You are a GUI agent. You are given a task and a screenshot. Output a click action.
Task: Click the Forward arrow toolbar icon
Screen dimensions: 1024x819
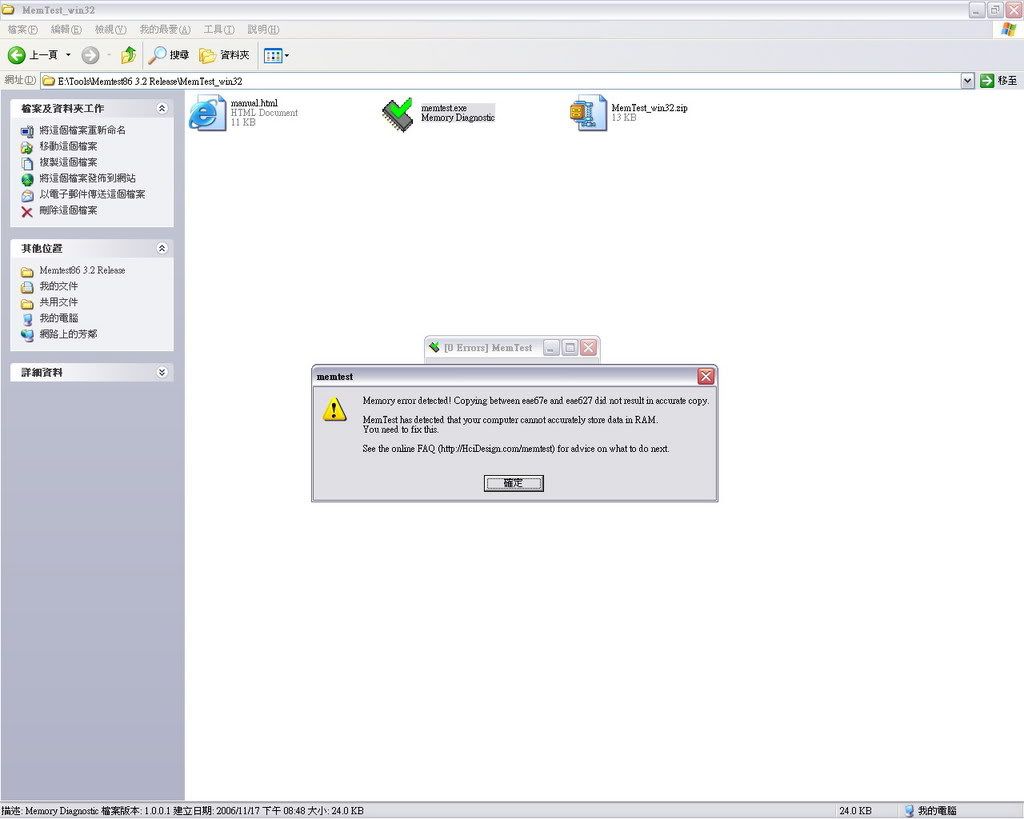(x=90, y=56)
